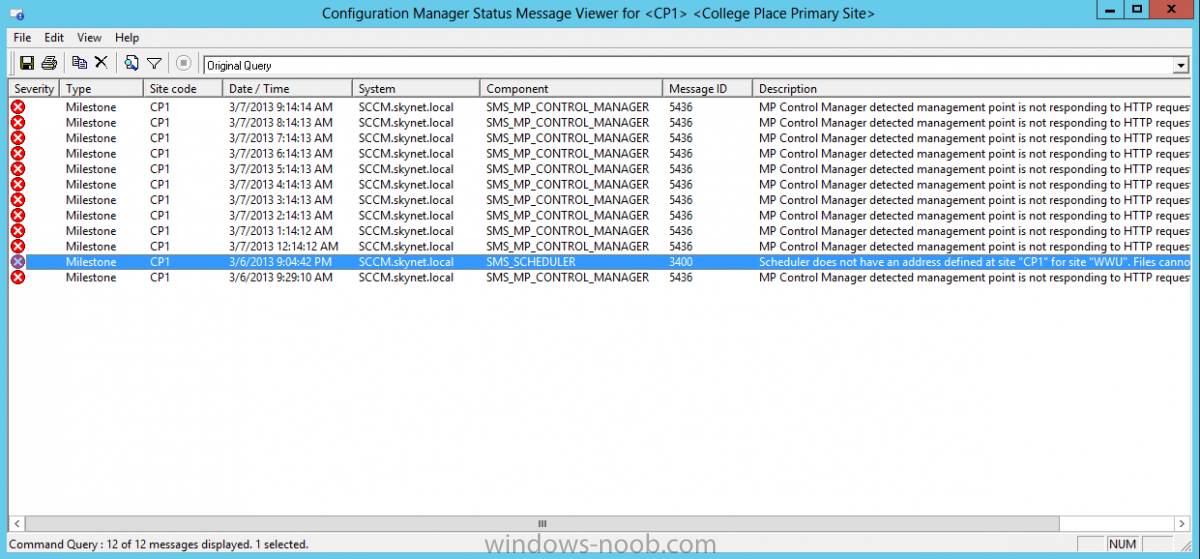Sort by the Description column header

tap(971, 89)
